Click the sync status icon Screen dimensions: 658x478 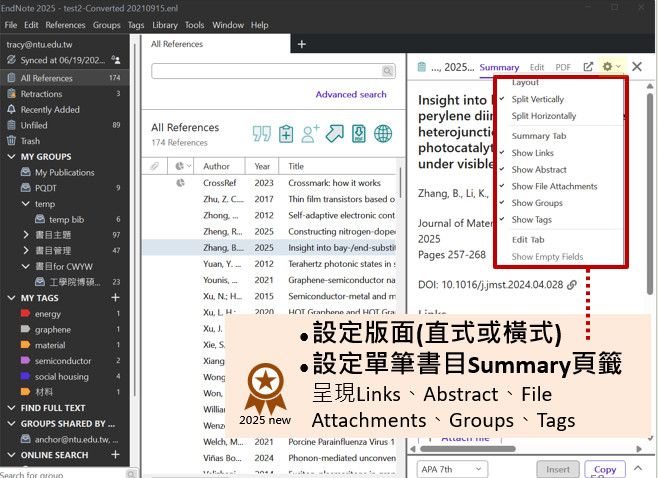[x=11, y=60]
